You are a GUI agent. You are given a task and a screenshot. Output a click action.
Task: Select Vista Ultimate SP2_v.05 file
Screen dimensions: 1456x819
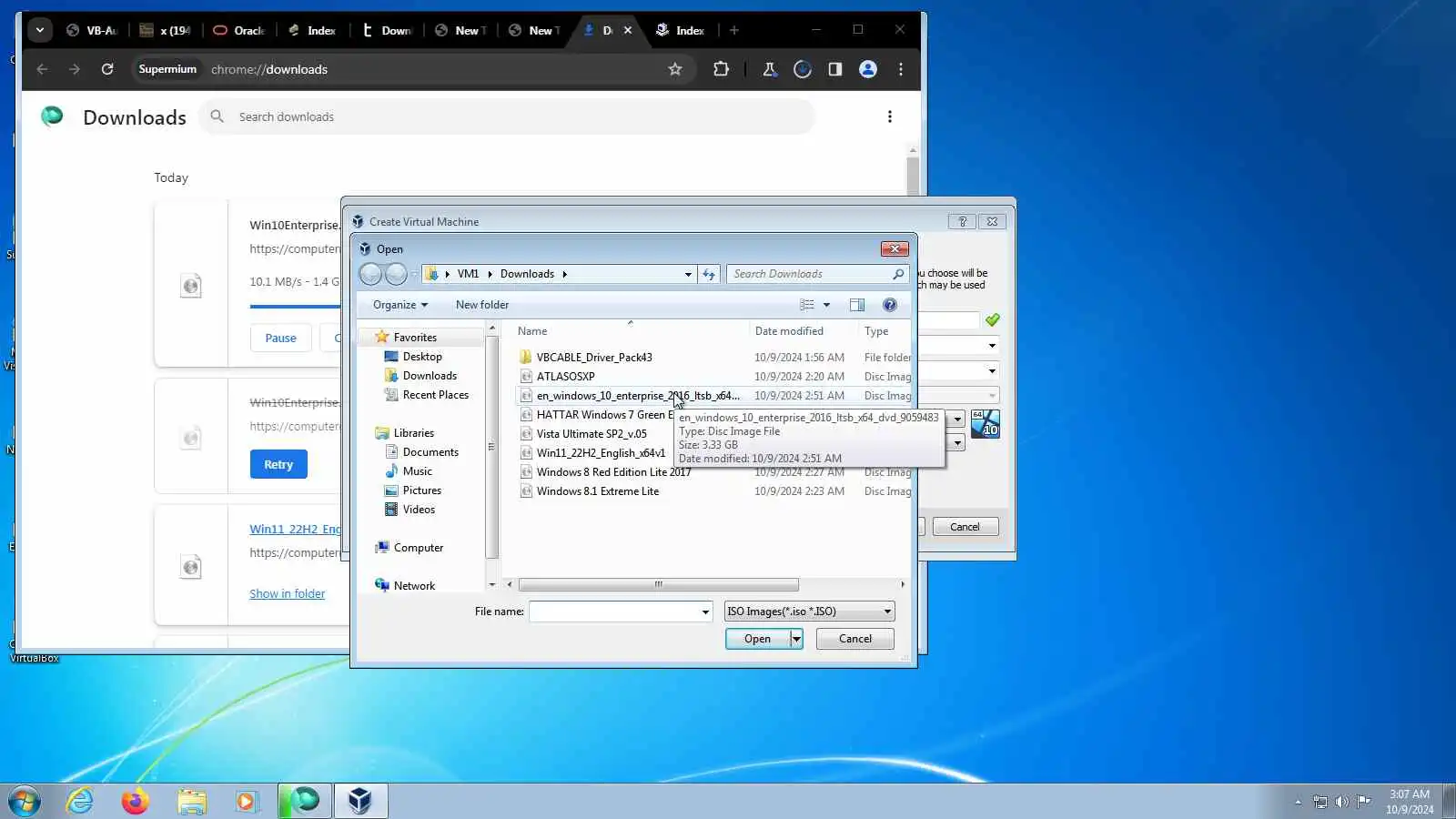point(591,434)
